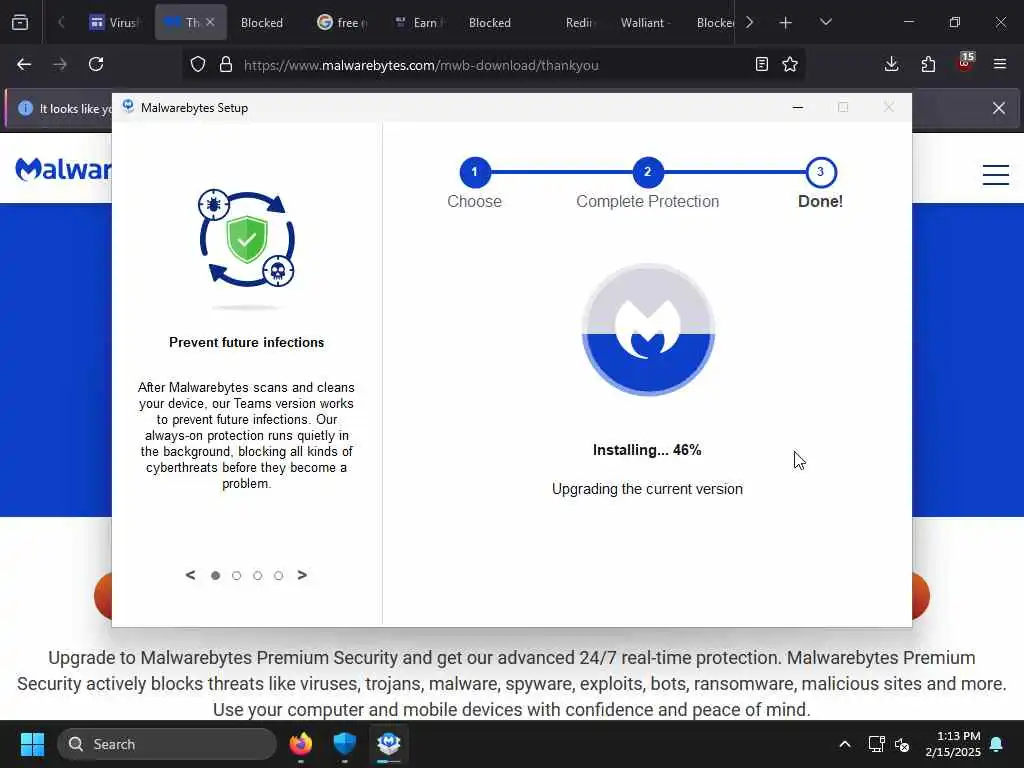Switch to the Virus tab
1024x768 pixels.
coord(114,22)
